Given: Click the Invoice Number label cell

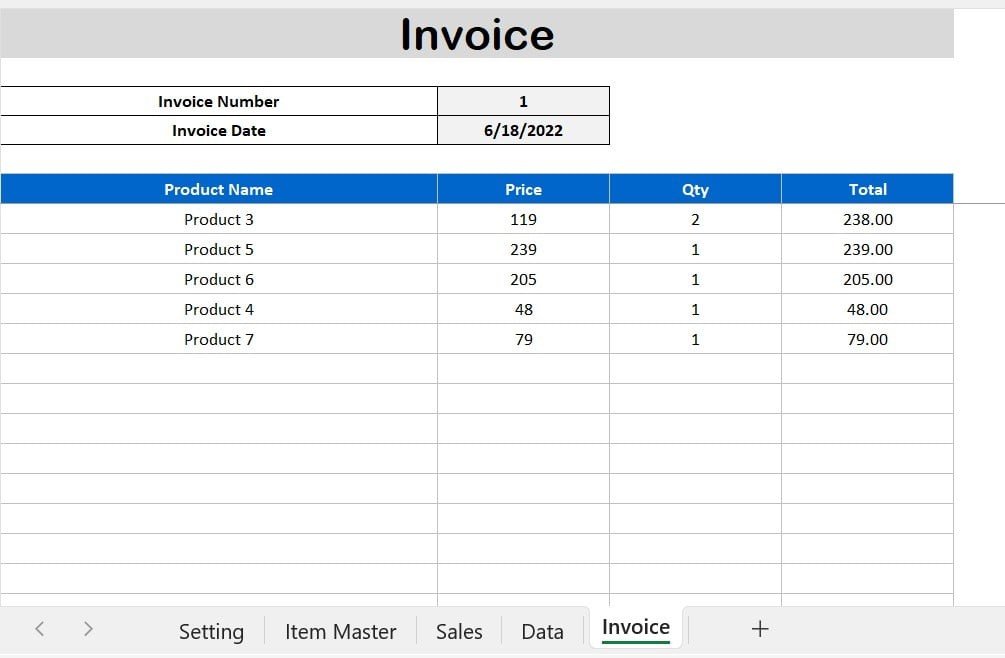Looking at the screenshot, I should pyautogui.click(x=219, y=101).
